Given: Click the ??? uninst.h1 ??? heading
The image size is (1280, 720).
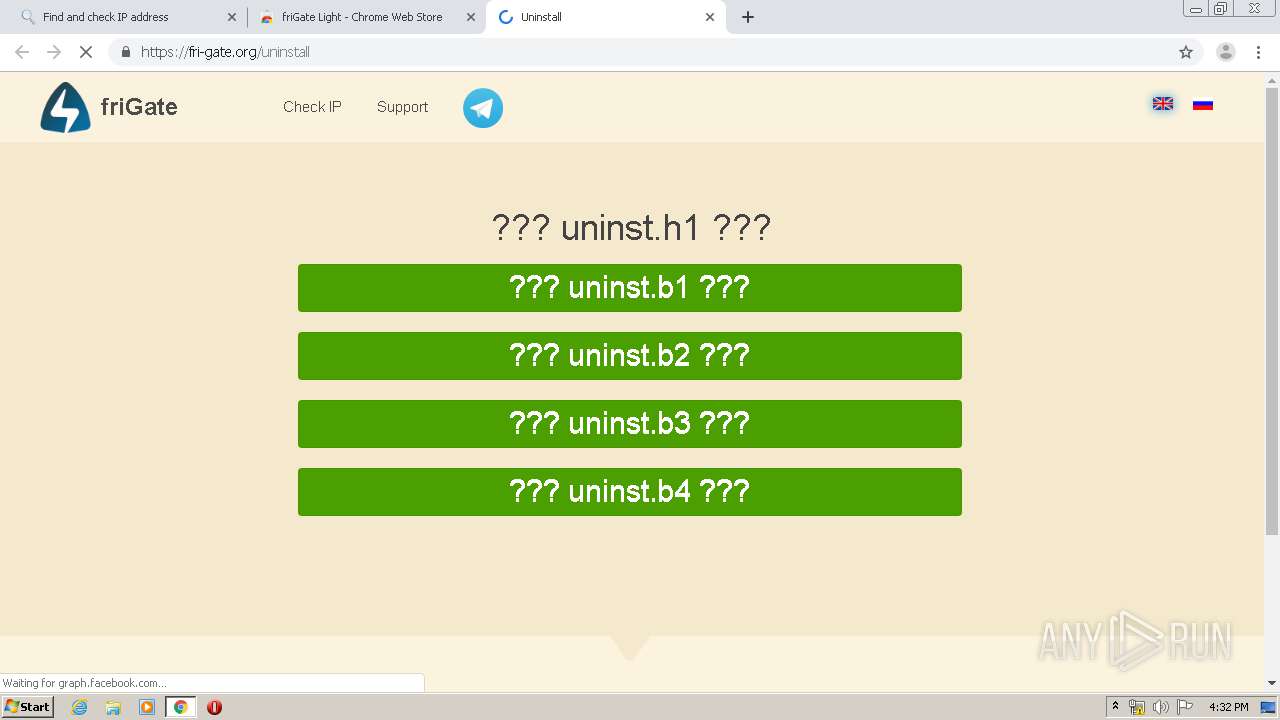Looking at the screenshot, I should pyautogui.click(x=631, y=228).
